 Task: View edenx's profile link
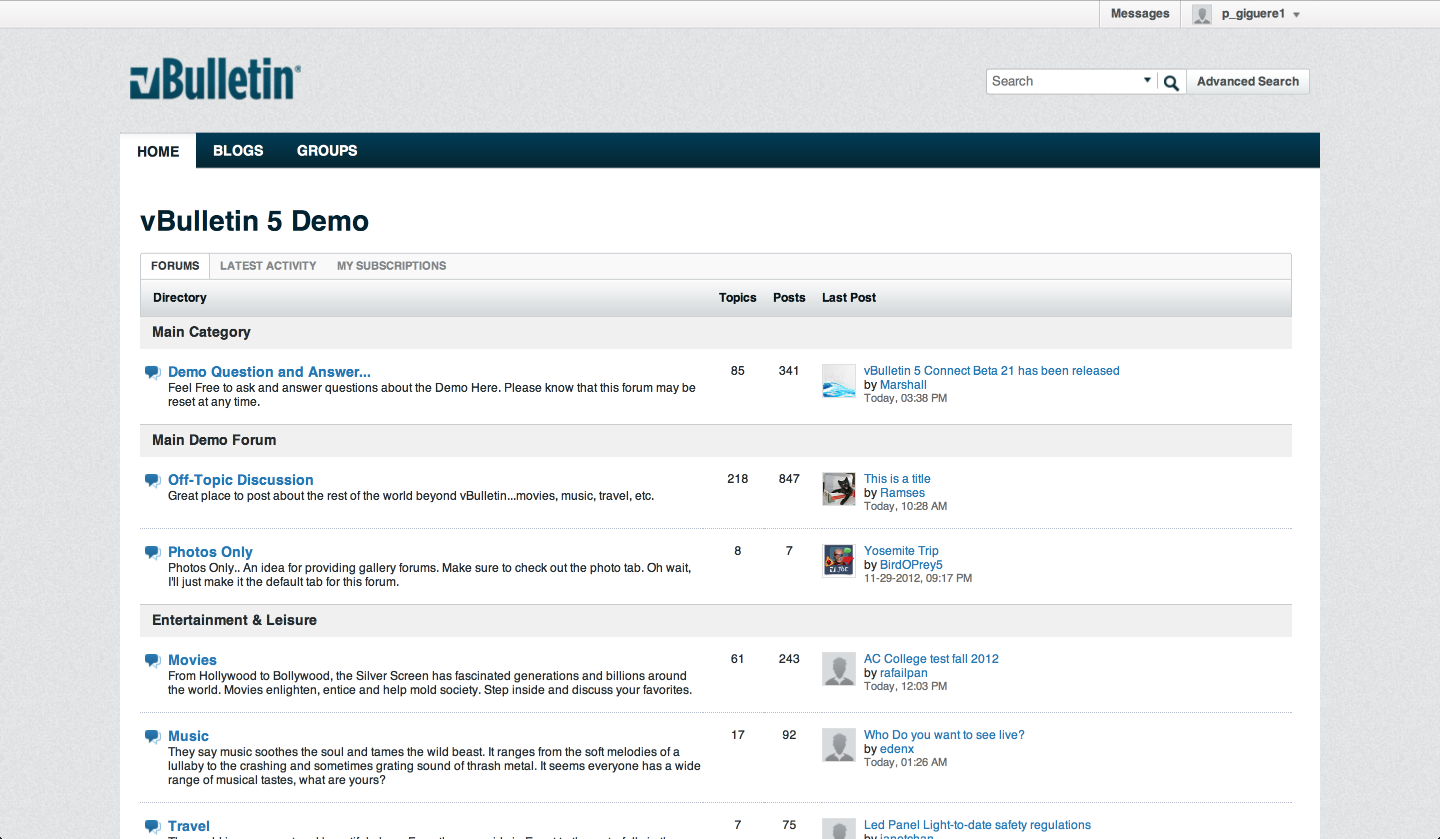click(x=897, y=749)
